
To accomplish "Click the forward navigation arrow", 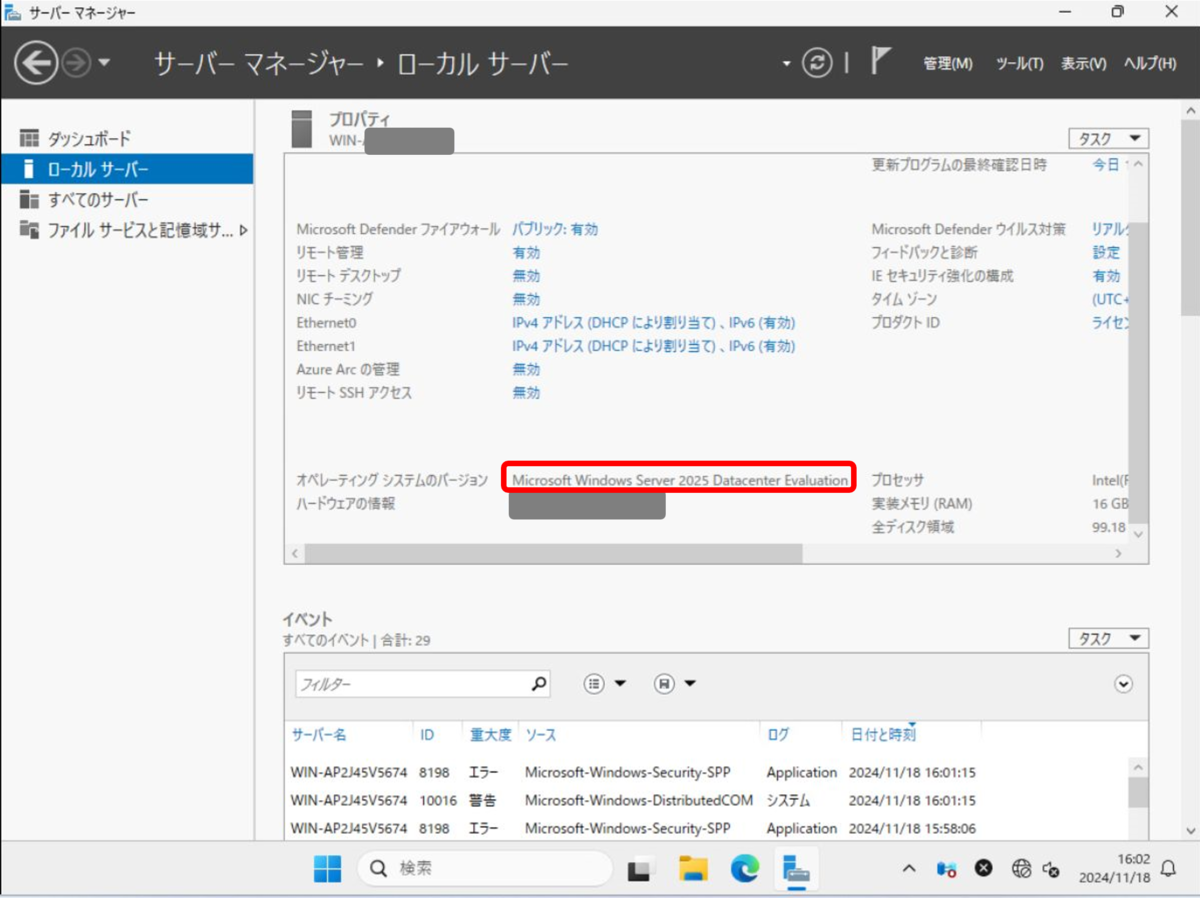I will 76,64.
